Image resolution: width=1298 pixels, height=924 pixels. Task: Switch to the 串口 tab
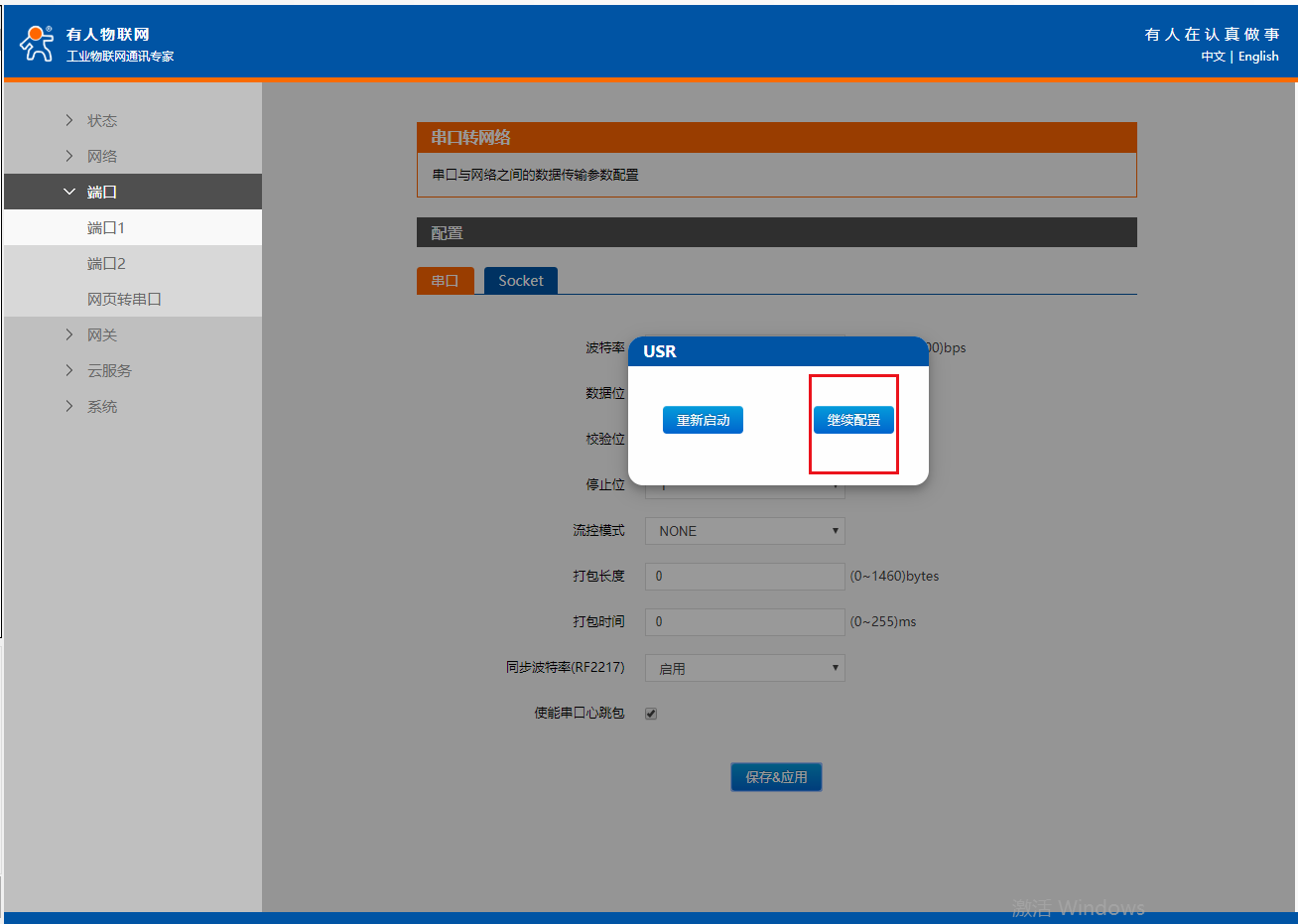(445, 281)
